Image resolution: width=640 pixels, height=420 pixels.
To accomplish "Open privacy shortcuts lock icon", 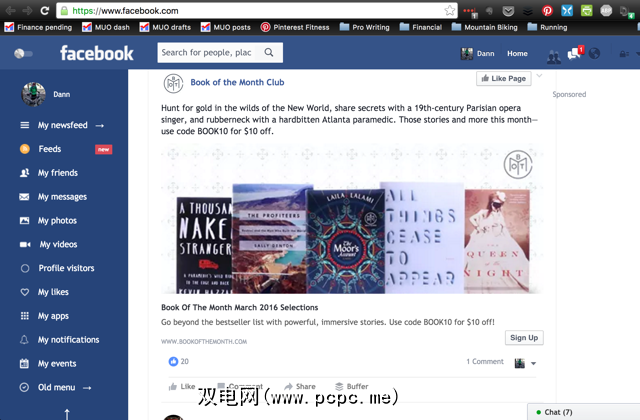I will [624, 54].
